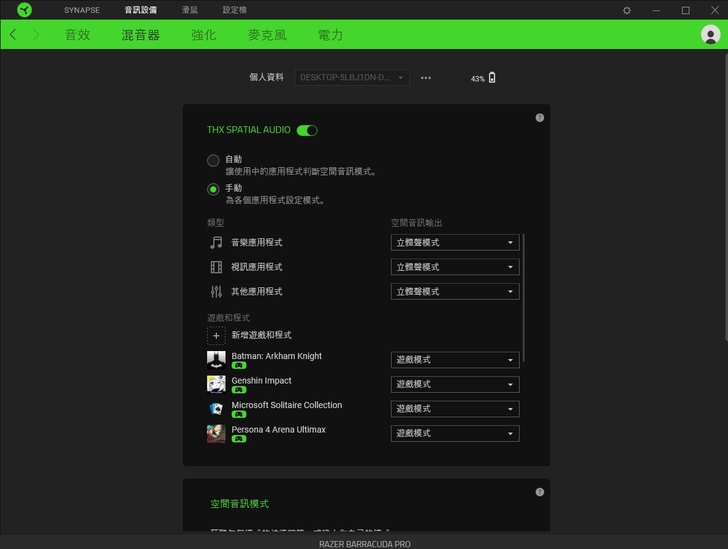This screenshot has width=728, height=549.
Task: Open profile options three-dot menu
Action: point(426,78)
